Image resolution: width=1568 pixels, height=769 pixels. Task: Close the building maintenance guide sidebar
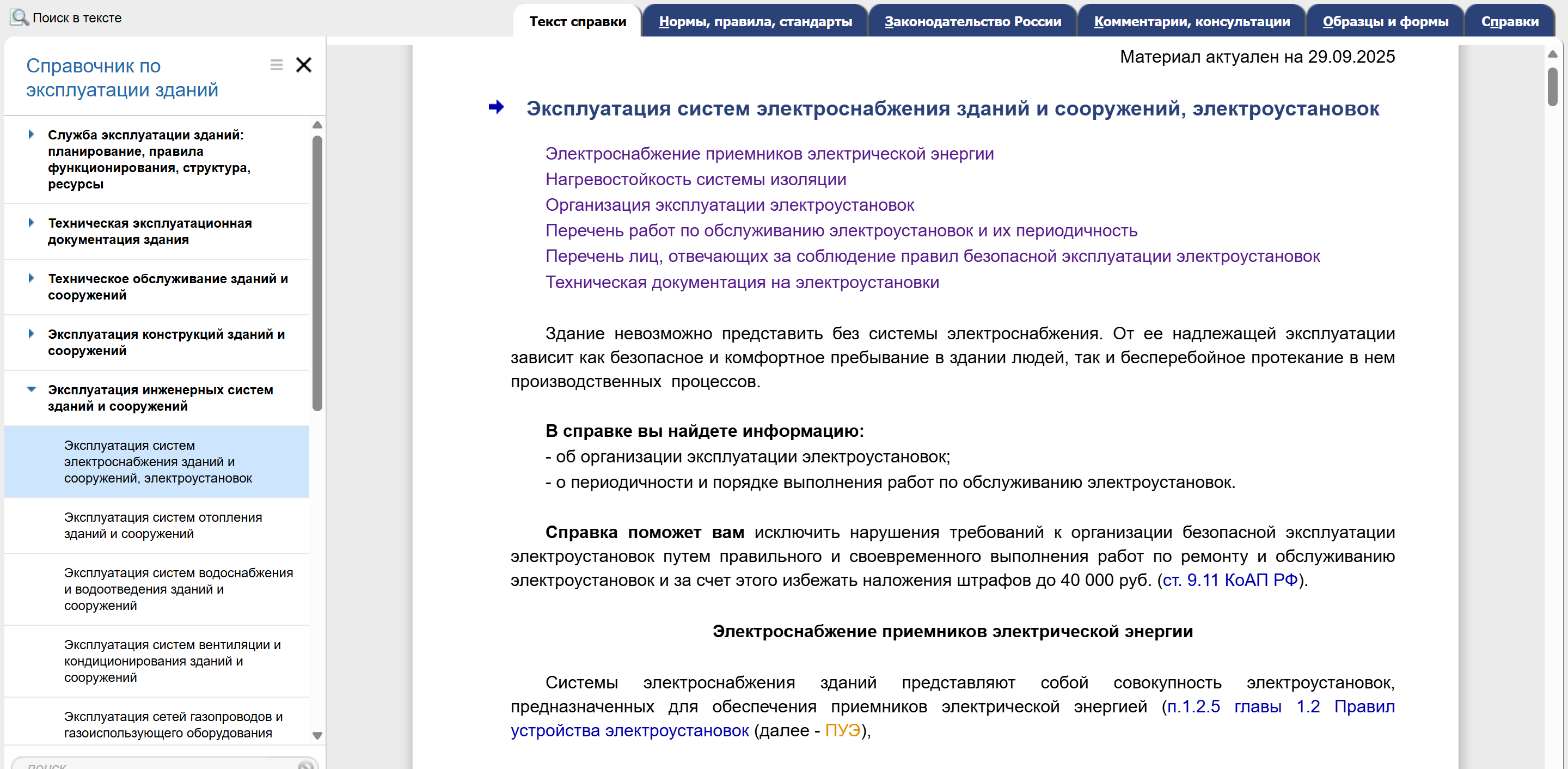coord(303,65)
